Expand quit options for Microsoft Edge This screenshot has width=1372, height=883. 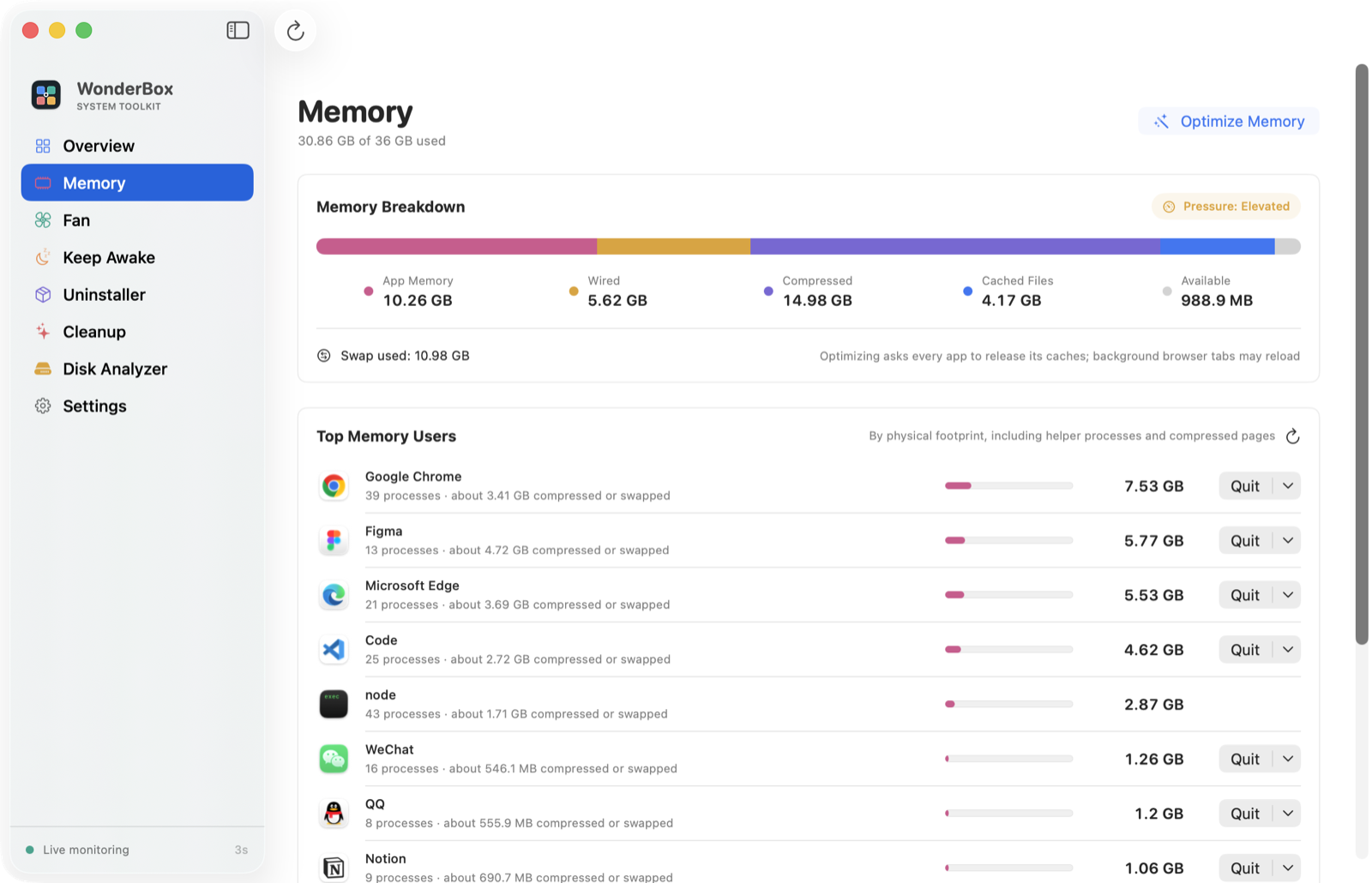click(x=1288, y=595)
